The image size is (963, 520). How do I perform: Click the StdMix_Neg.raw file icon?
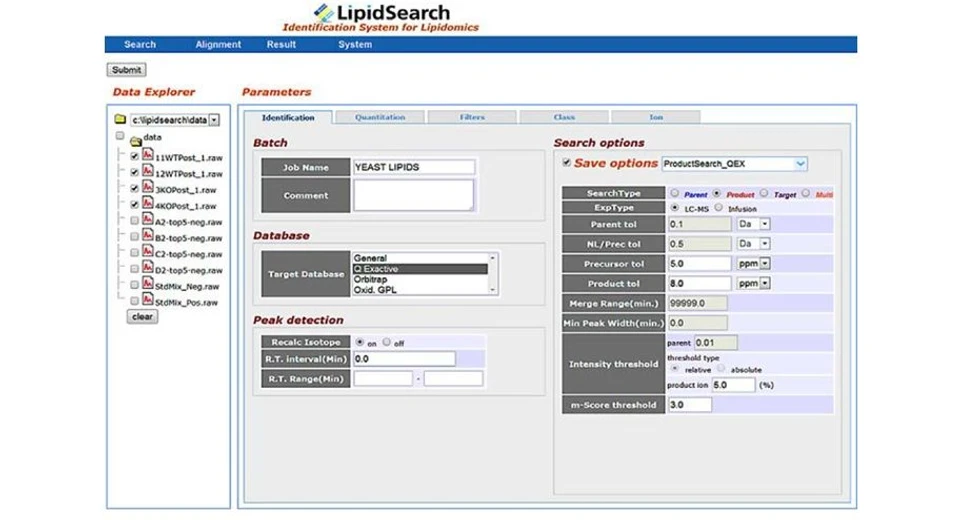pyautogui.click(x=147, y=282)
